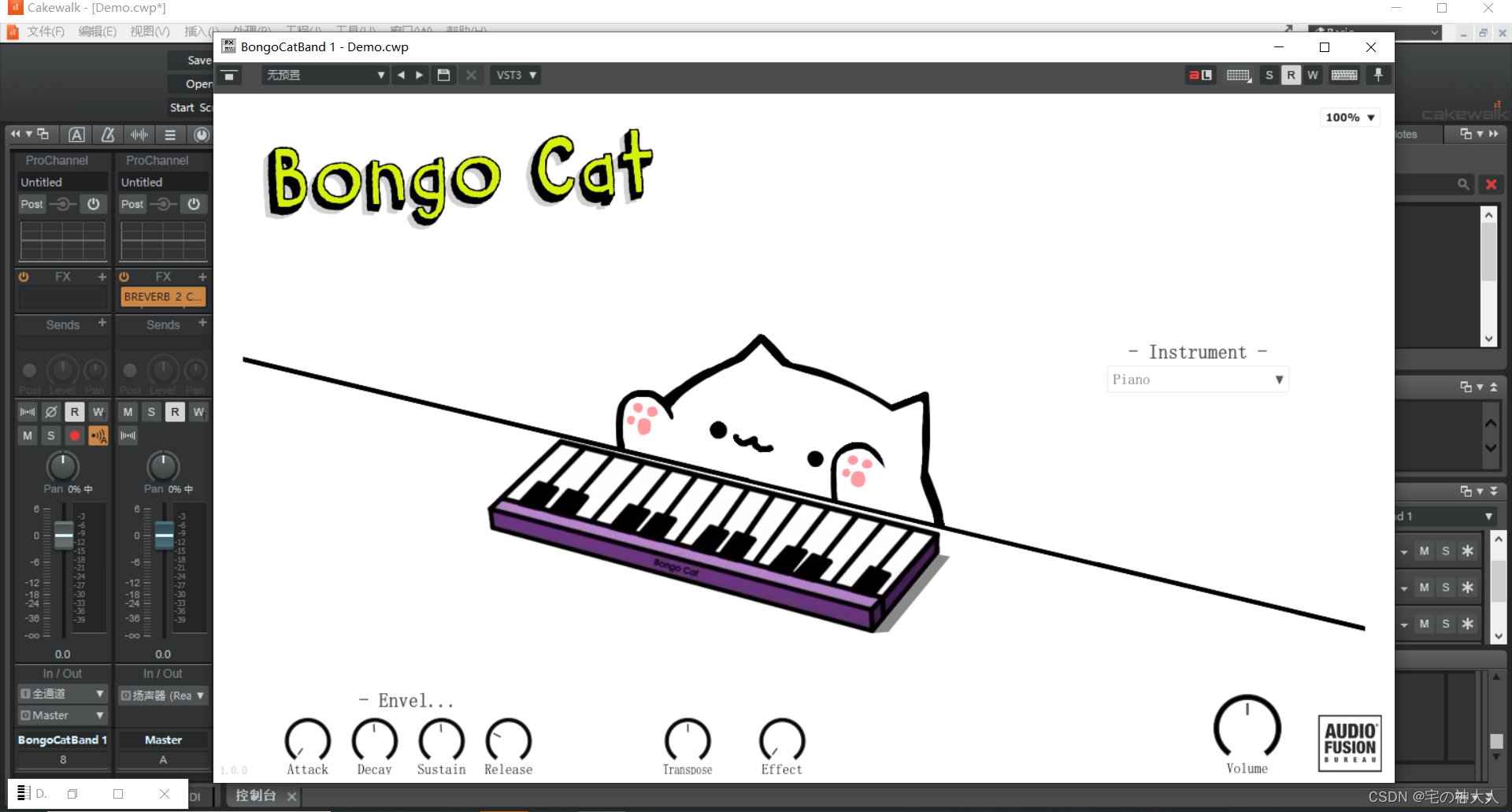Click the round power knob icon in console toolbar
This screenshot has height=812, width=1512.
coord(202,135)
